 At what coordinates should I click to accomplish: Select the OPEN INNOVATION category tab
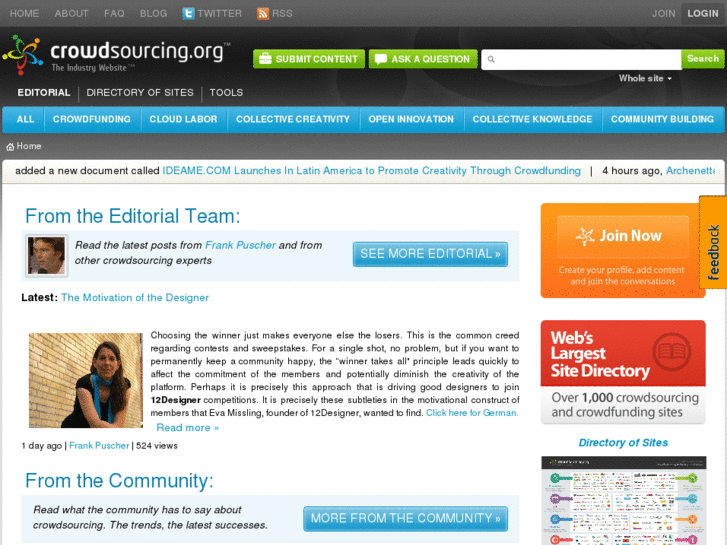[411, 119]
